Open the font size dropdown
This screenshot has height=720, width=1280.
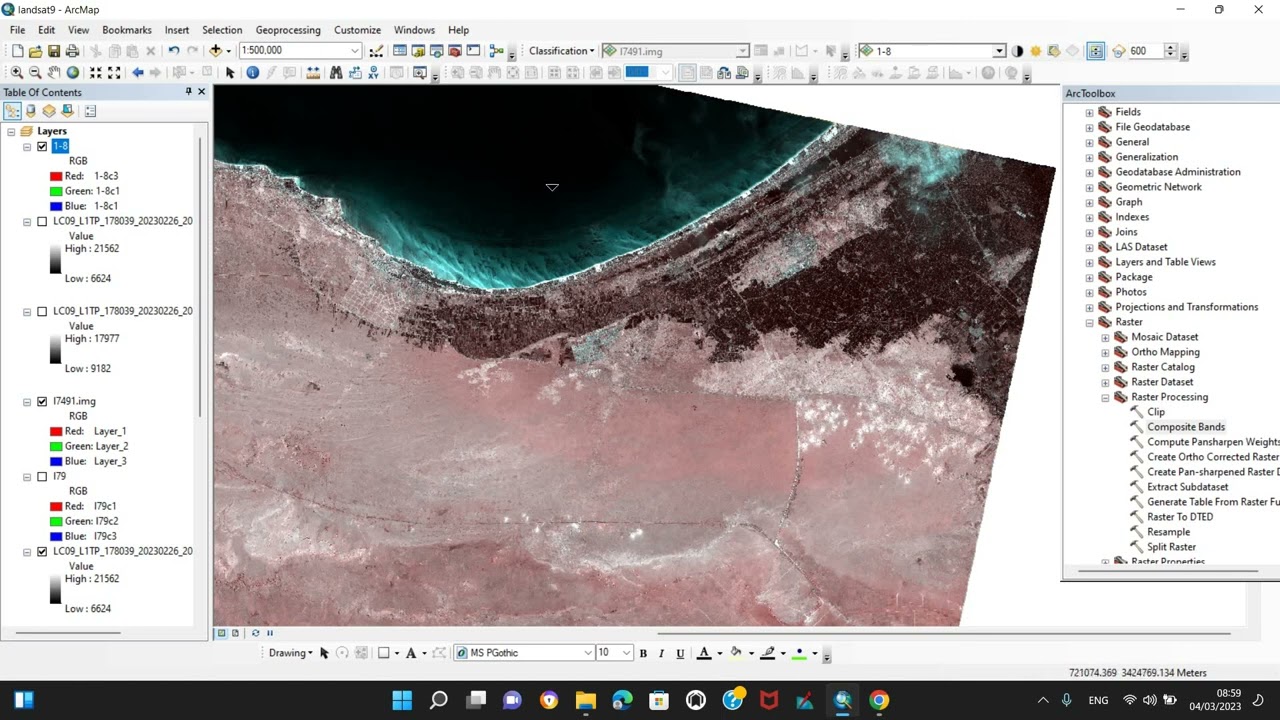[x=626, y=653]
